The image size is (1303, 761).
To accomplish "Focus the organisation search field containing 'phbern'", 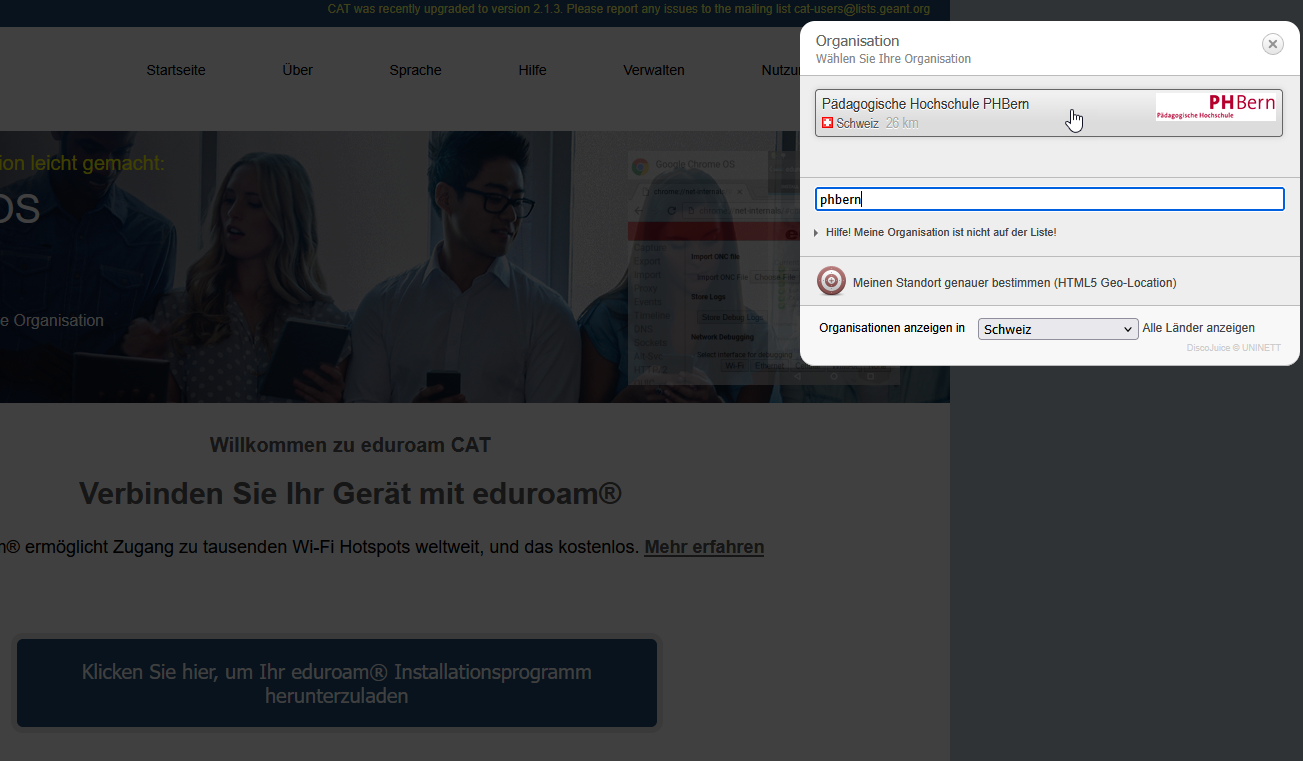I will [x=1049, y=199].
